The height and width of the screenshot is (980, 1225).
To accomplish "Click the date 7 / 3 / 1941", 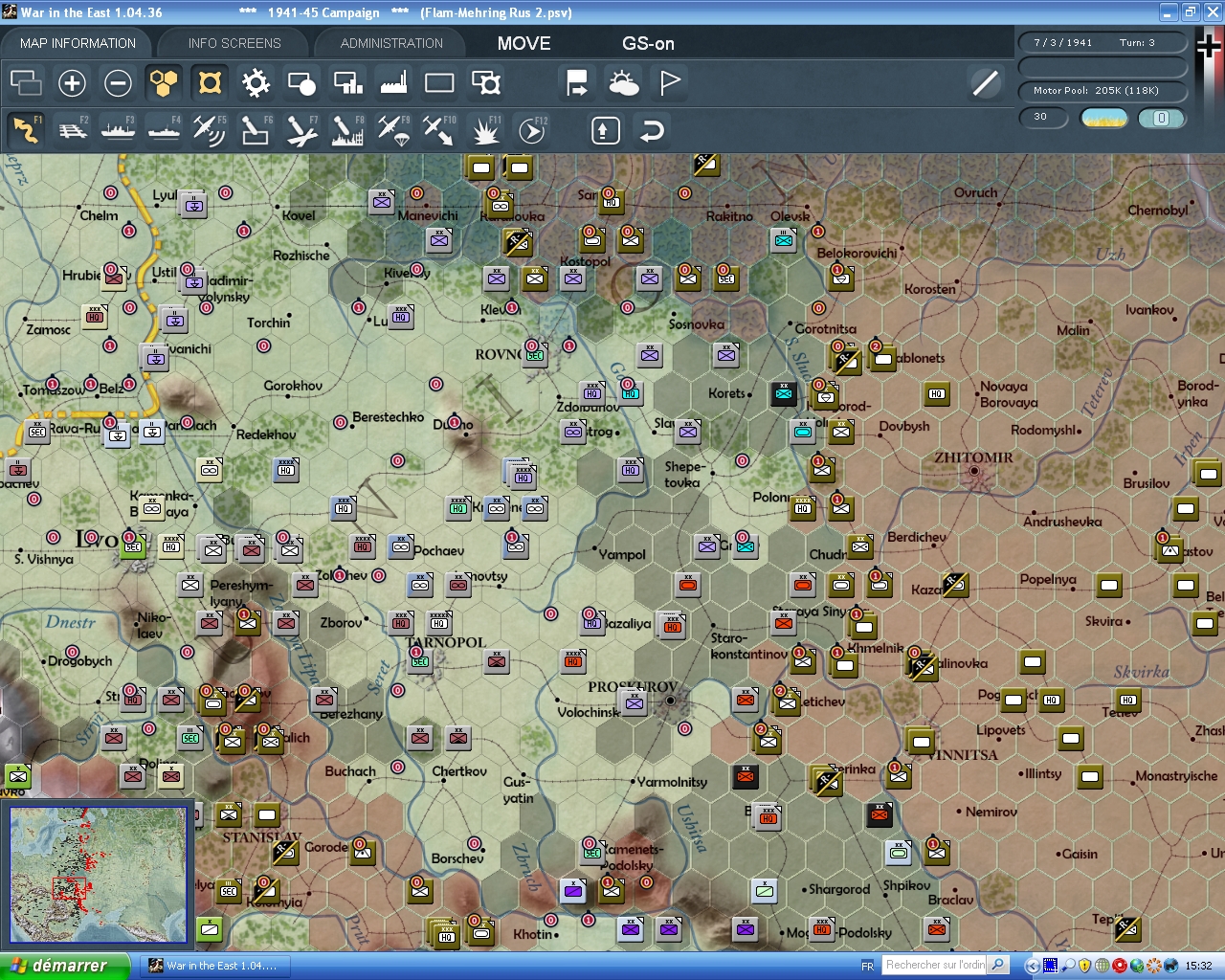I will coord(1063,42).
